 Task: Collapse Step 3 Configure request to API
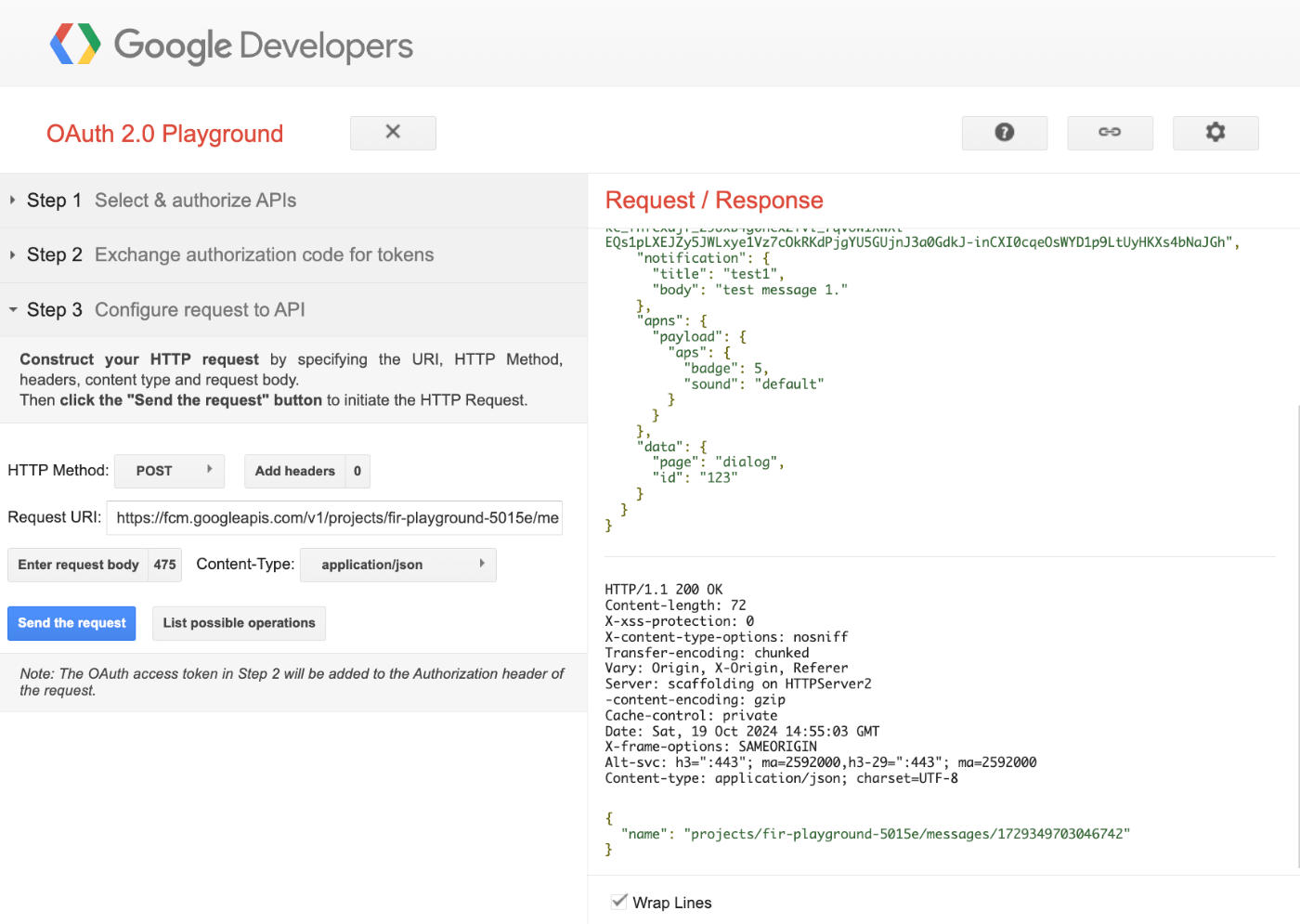293,310
